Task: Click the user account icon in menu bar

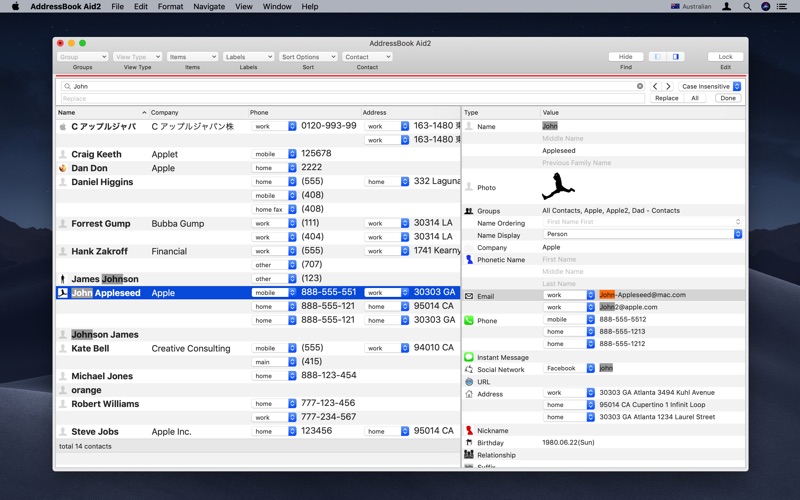Action: [x=727, y=7]
